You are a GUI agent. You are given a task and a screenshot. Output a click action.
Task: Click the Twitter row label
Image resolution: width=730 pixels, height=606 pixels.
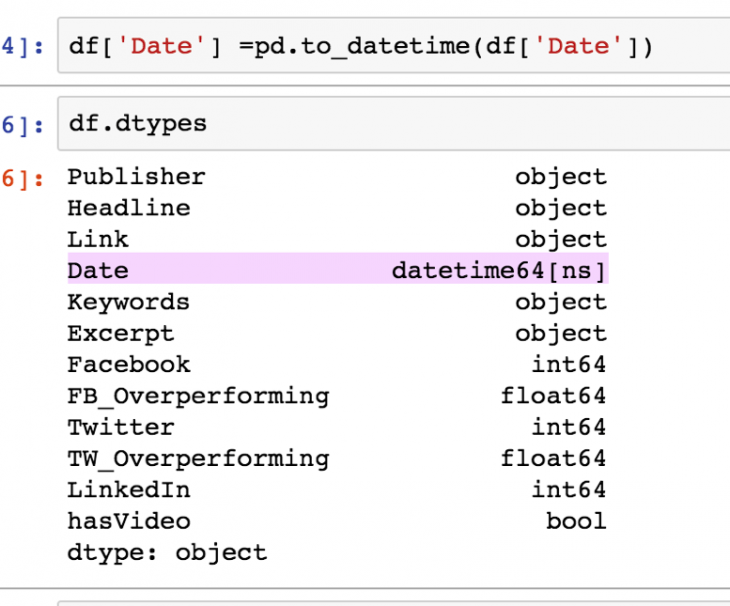point(120,427)
